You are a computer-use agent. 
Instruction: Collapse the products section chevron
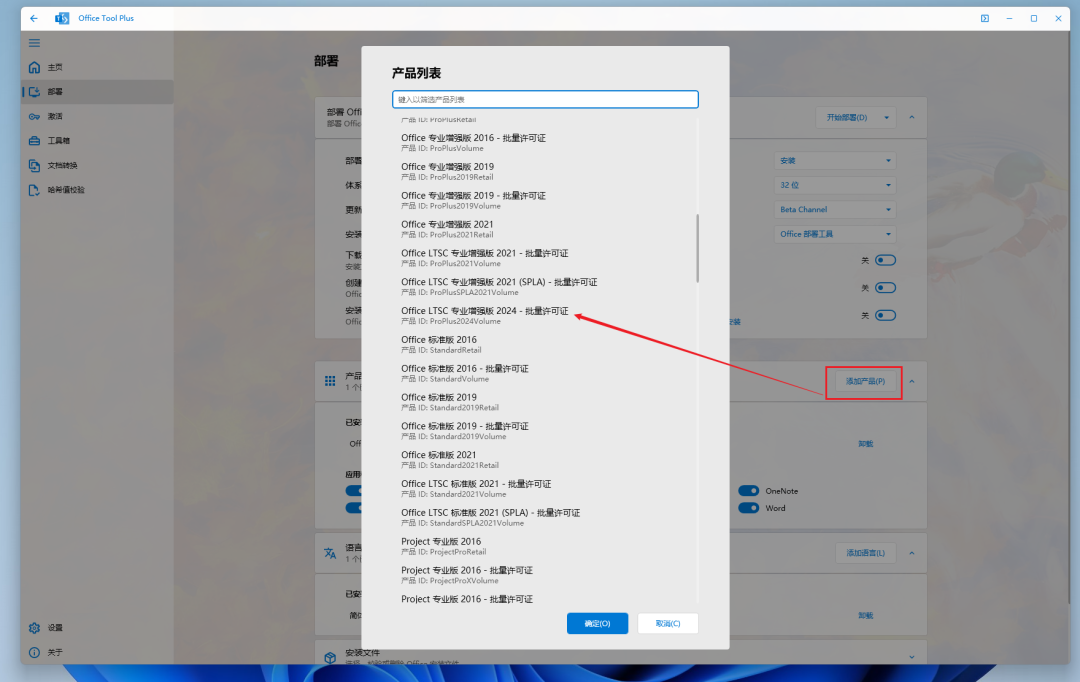912,382
